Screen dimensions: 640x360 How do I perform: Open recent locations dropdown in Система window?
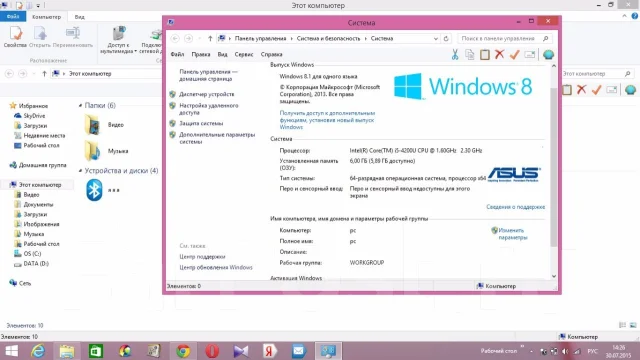(x=199, y=38)
